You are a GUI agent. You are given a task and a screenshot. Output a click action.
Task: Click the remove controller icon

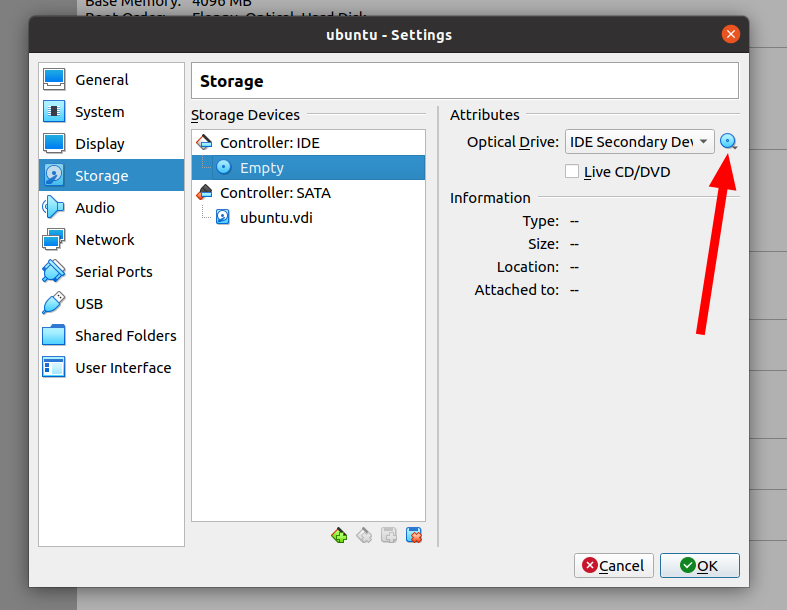pos(364,535)
